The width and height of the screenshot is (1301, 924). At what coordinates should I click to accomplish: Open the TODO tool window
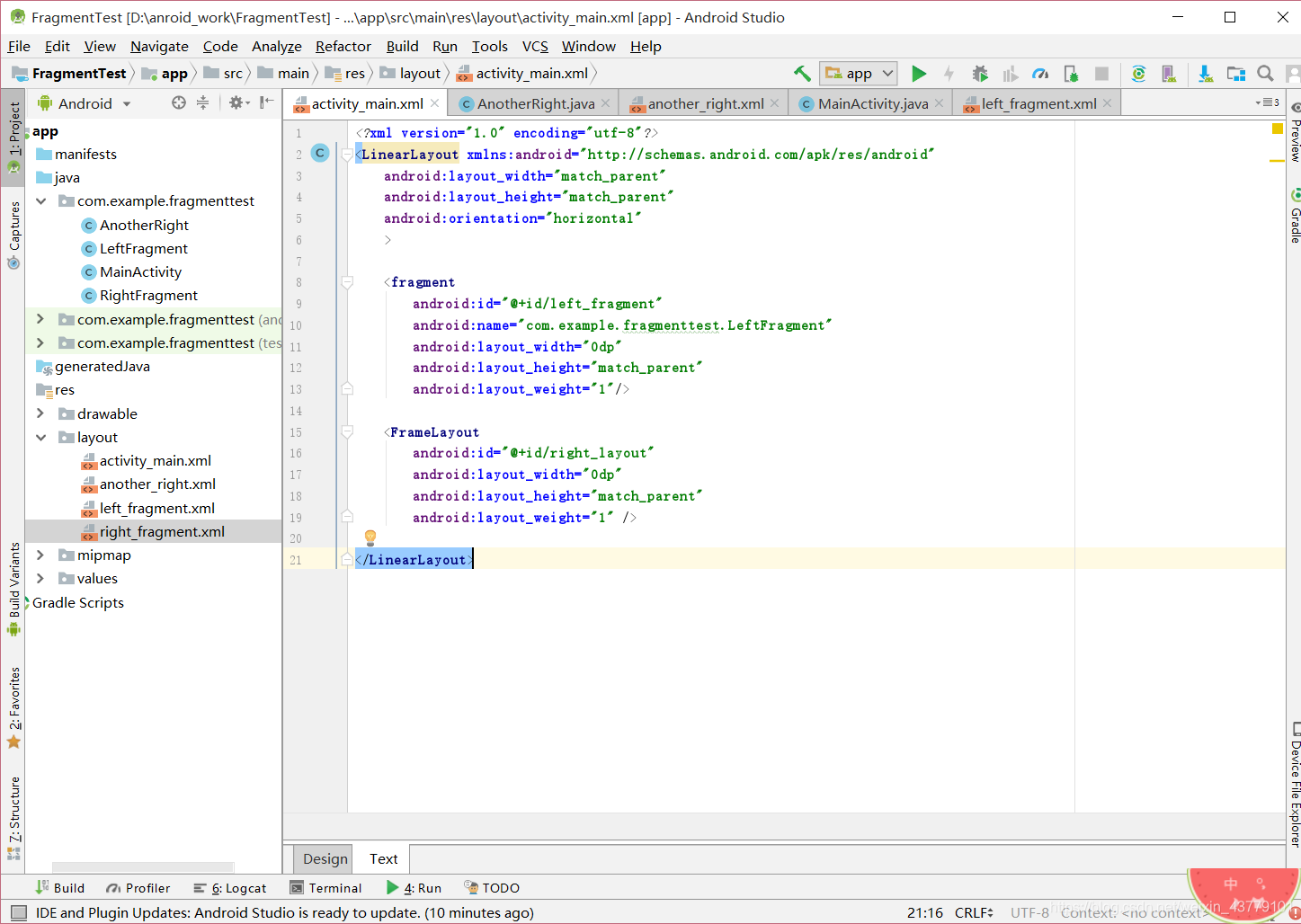click(x=492, y=887)
